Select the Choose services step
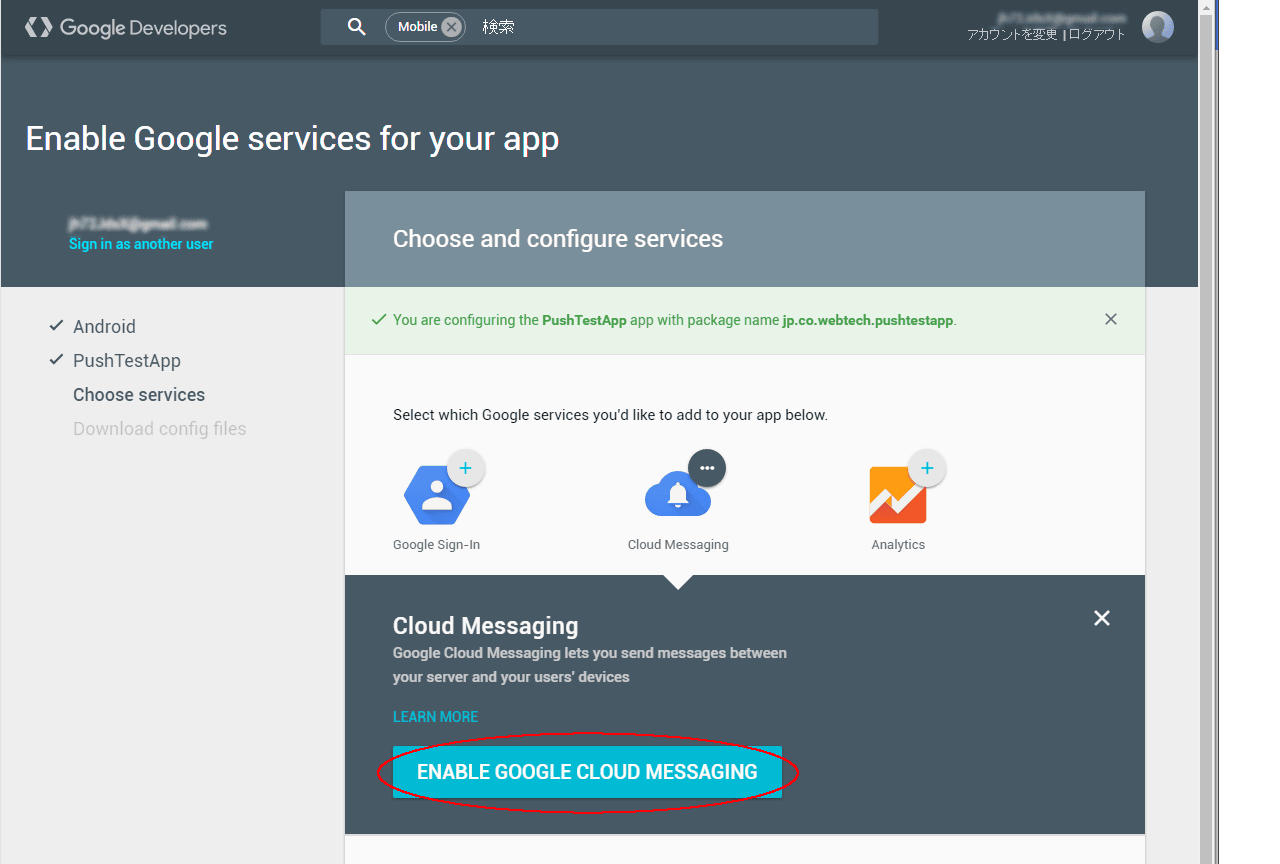Viewport: 1280px width, 864px height. click(x=139, y=394)
